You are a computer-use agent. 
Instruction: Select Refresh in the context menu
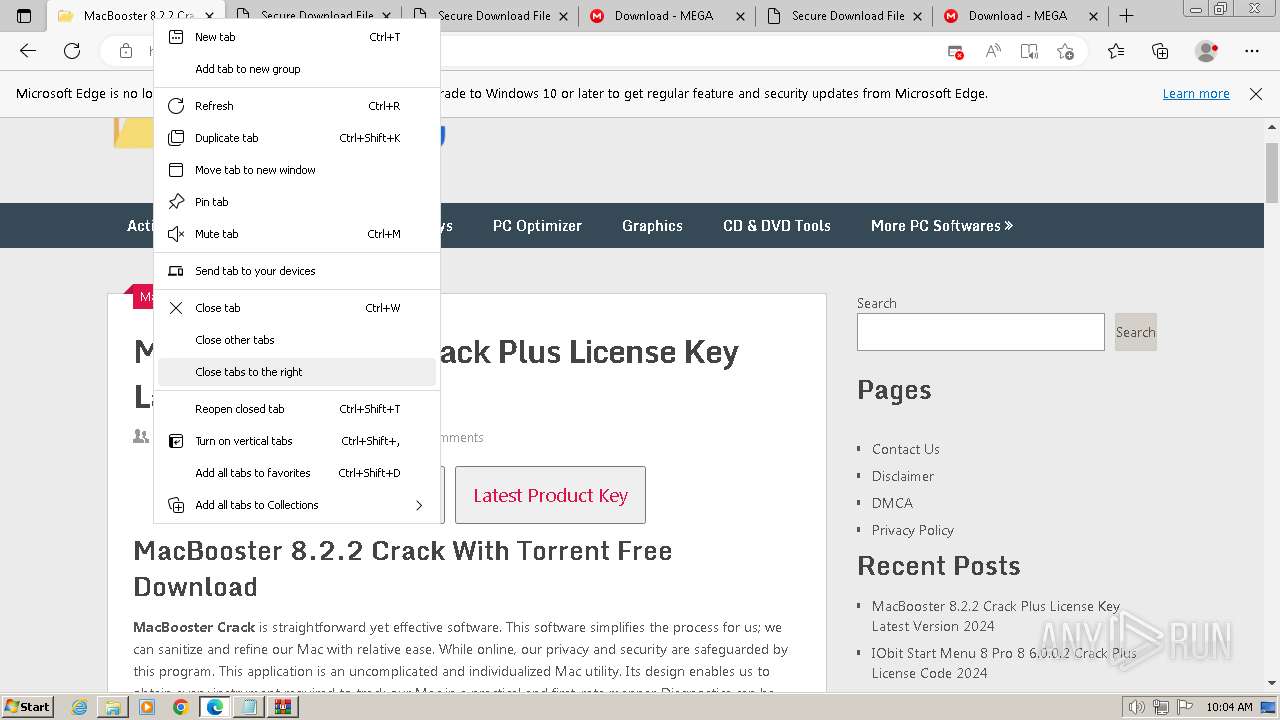[x=297, y=106]
